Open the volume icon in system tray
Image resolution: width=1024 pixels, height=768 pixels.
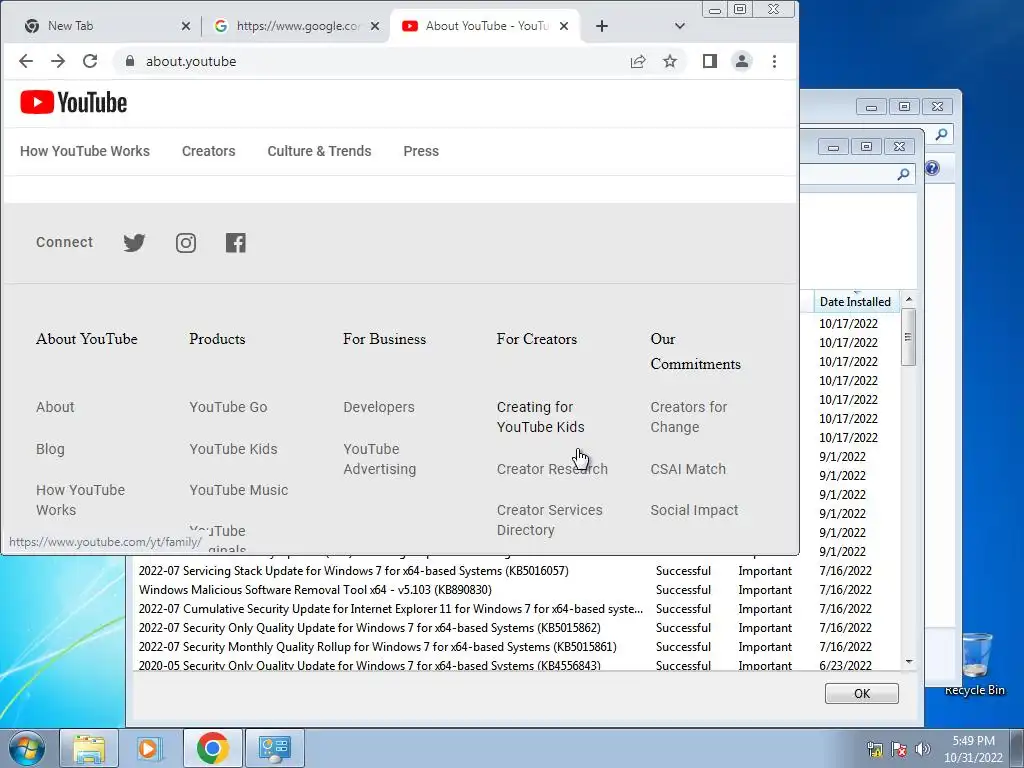point(923,749)
